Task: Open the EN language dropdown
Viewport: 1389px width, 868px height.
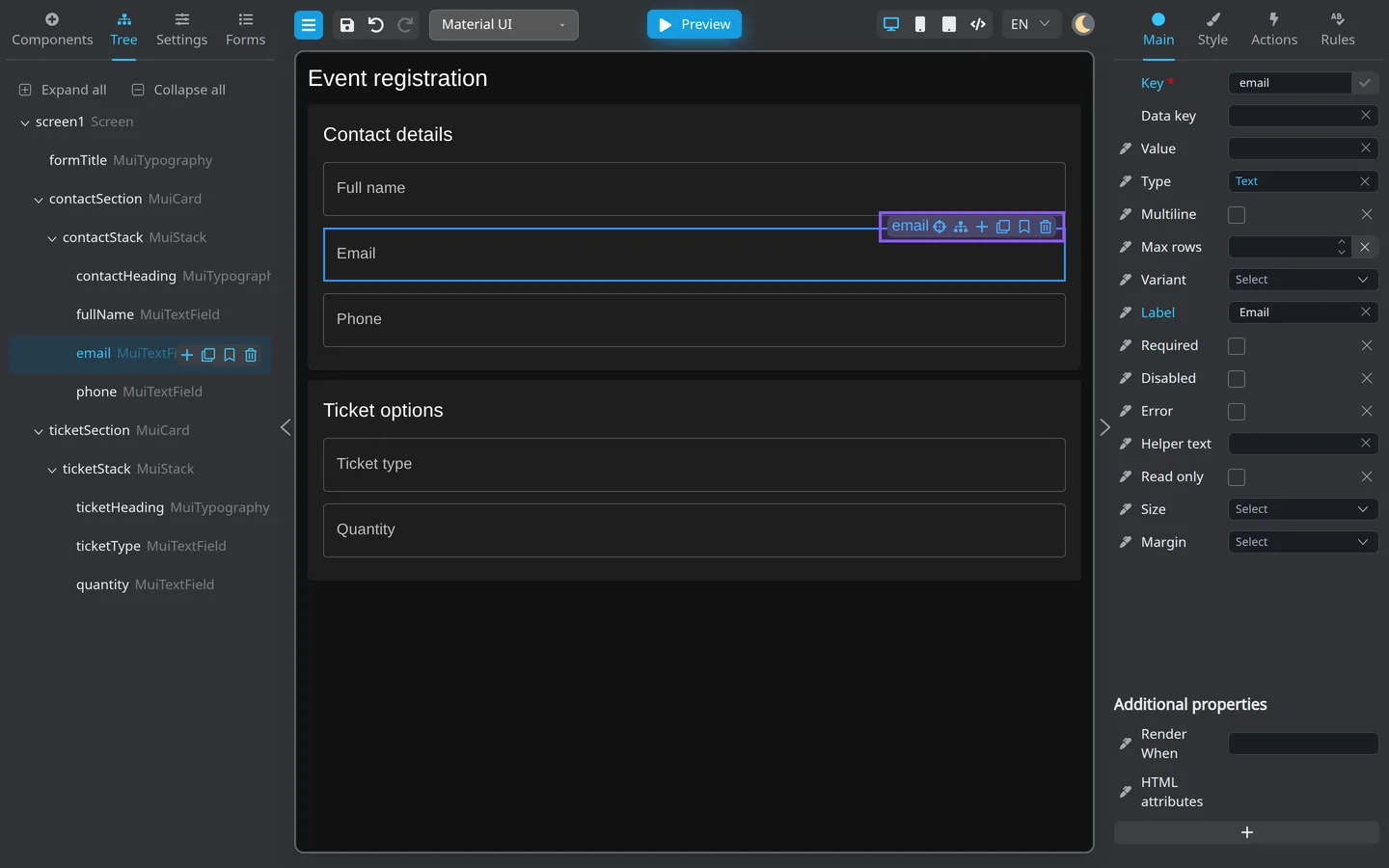Action: point(1030,24)
